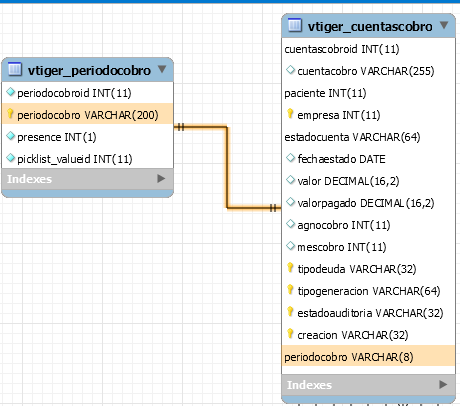Select the orange relationship line between the two tables
Screen dimensions: 460x406
pyautogui.click(x=227, y=167)
